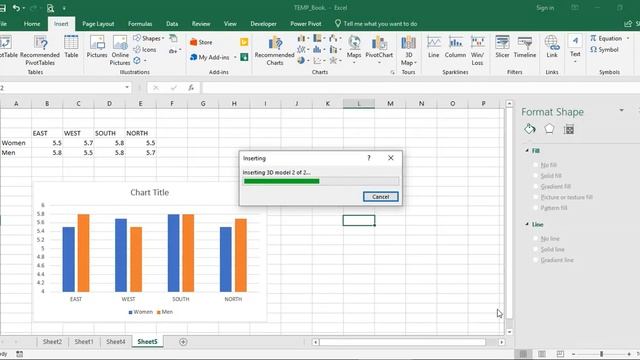The width and height of the screenshot is (640, 360).
Task: Open Charts dialog launcher
Action: coord(392,72)
